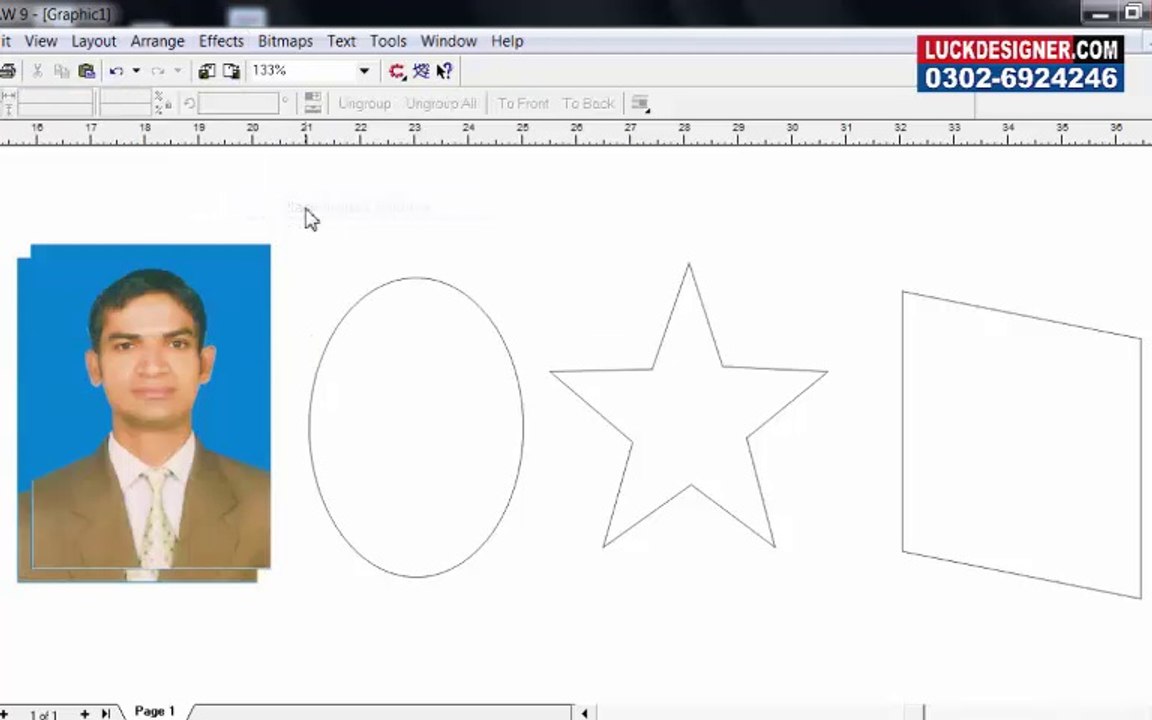Click the last page navigation arrow
The image size is (1152, 720).
(x=106, y=713)
